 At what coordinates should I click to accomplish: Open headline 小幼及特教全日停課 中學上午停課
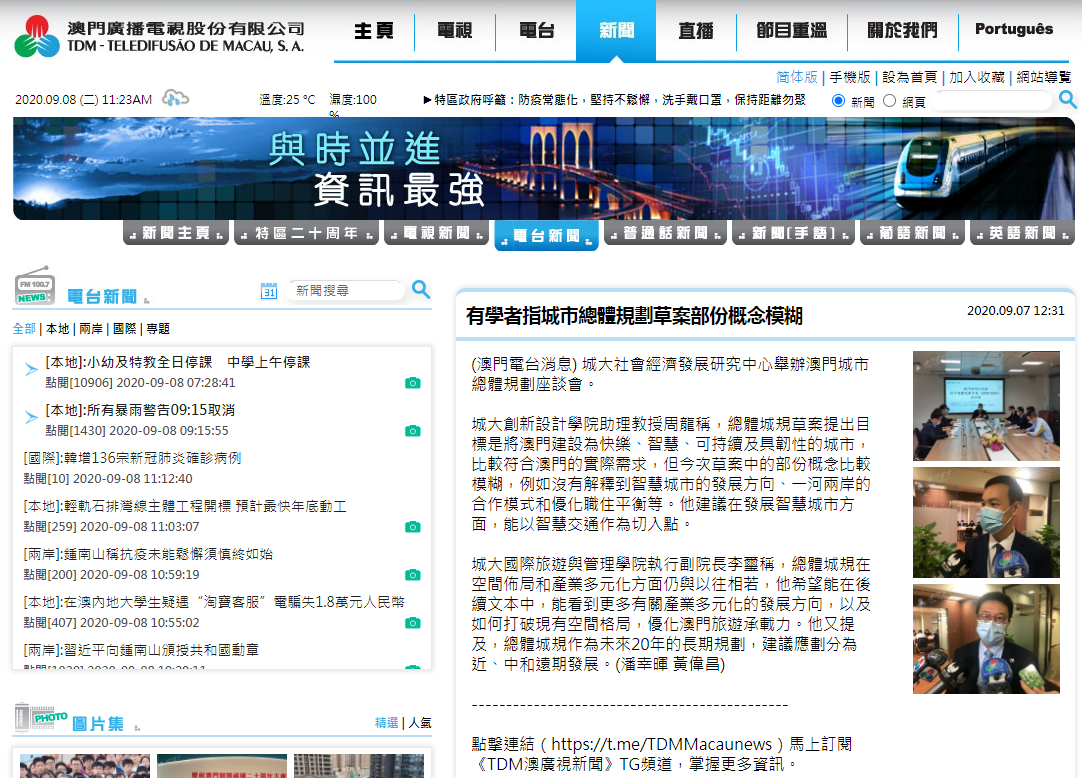178,362
